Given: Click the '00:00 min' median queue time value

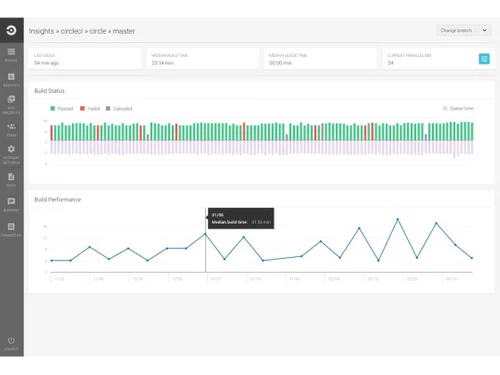Looking at the screenshot, I should point(280,63).
